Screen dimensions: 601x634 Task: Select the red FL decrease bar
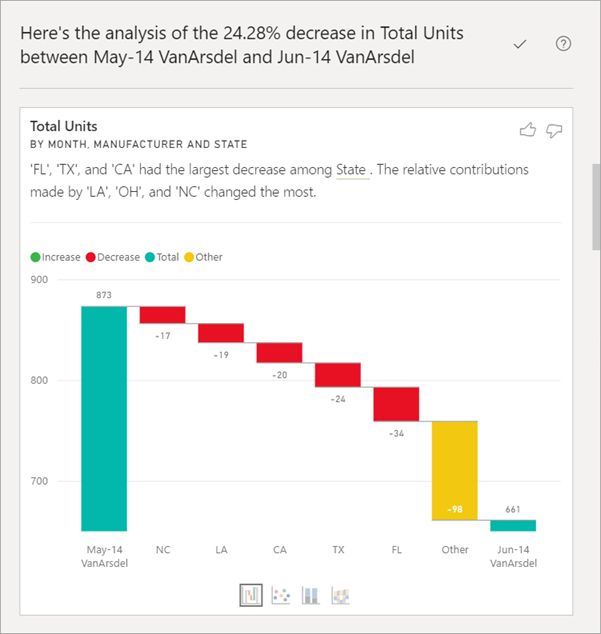[x=396, y=404]
